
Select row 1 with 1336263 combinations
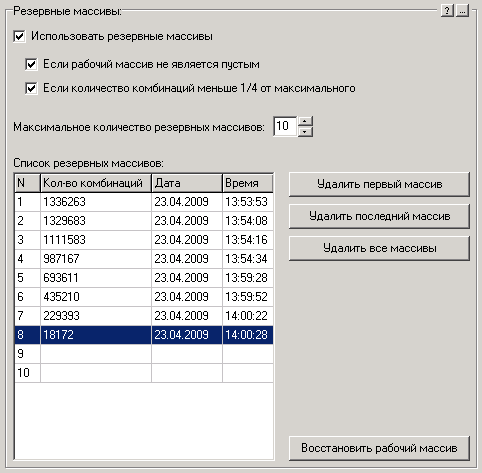144,202
